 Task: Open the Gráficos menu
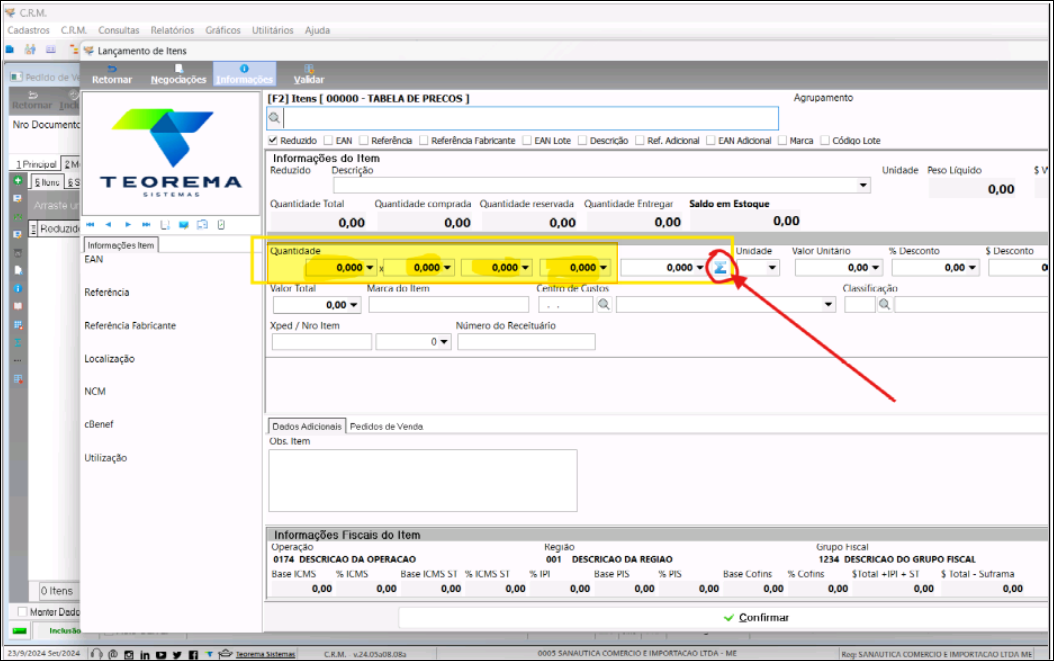222,30
